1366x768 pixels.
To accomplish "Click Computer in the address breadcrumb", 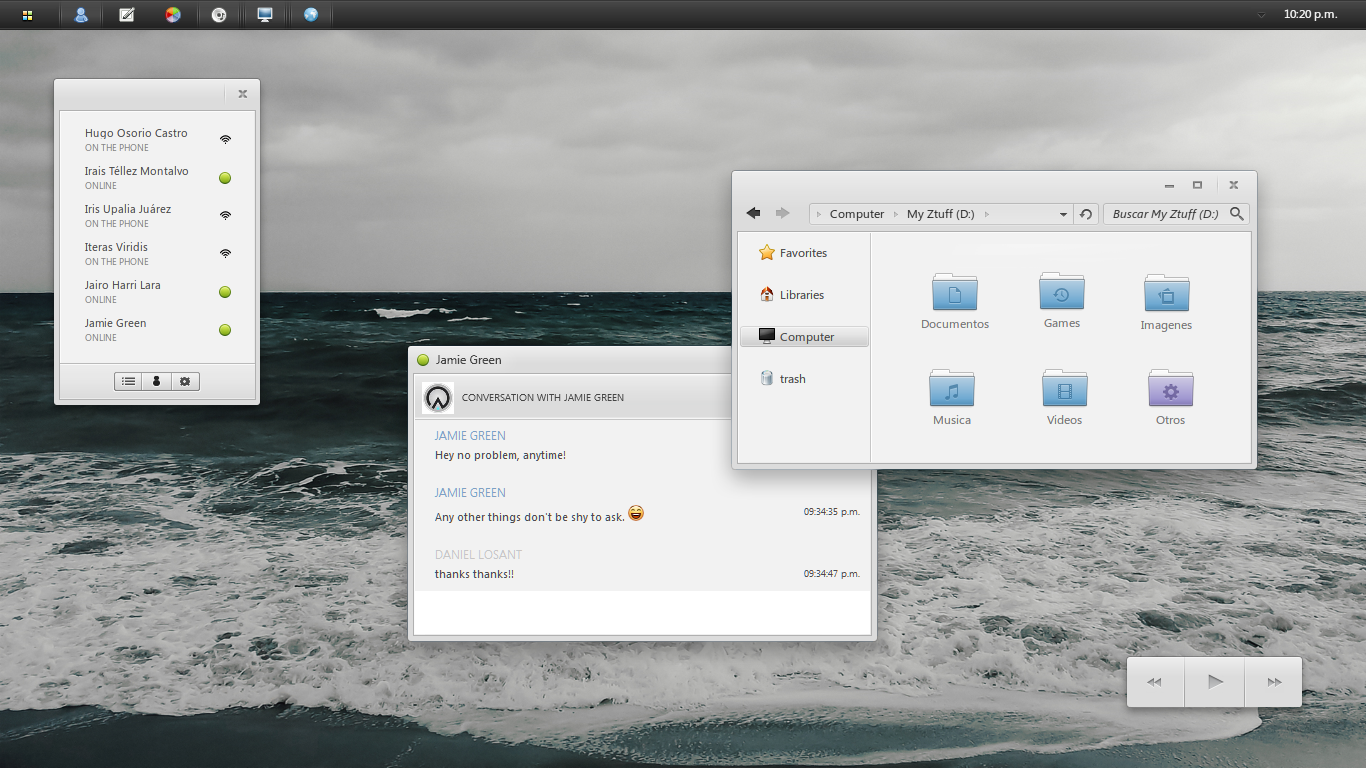I will (857, 214).
